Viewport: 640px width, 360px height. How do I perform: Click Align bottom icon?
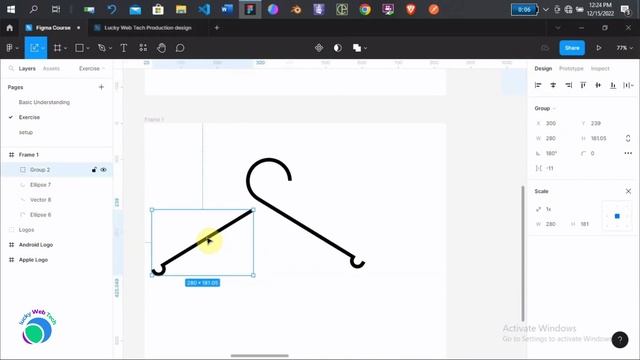(x=613, y=85)
